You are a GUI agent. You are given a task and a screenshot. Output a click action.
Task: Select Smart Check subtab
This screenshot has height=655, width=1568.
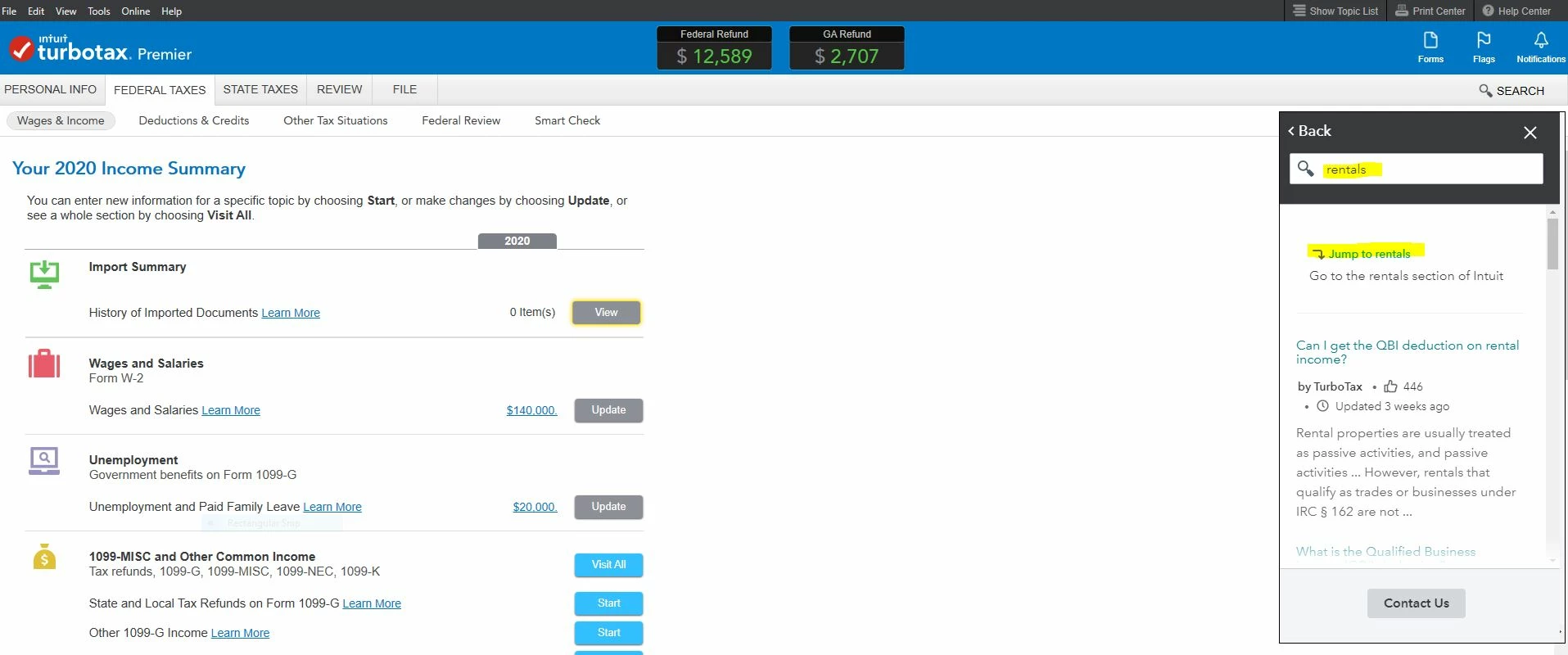(567, 120)
